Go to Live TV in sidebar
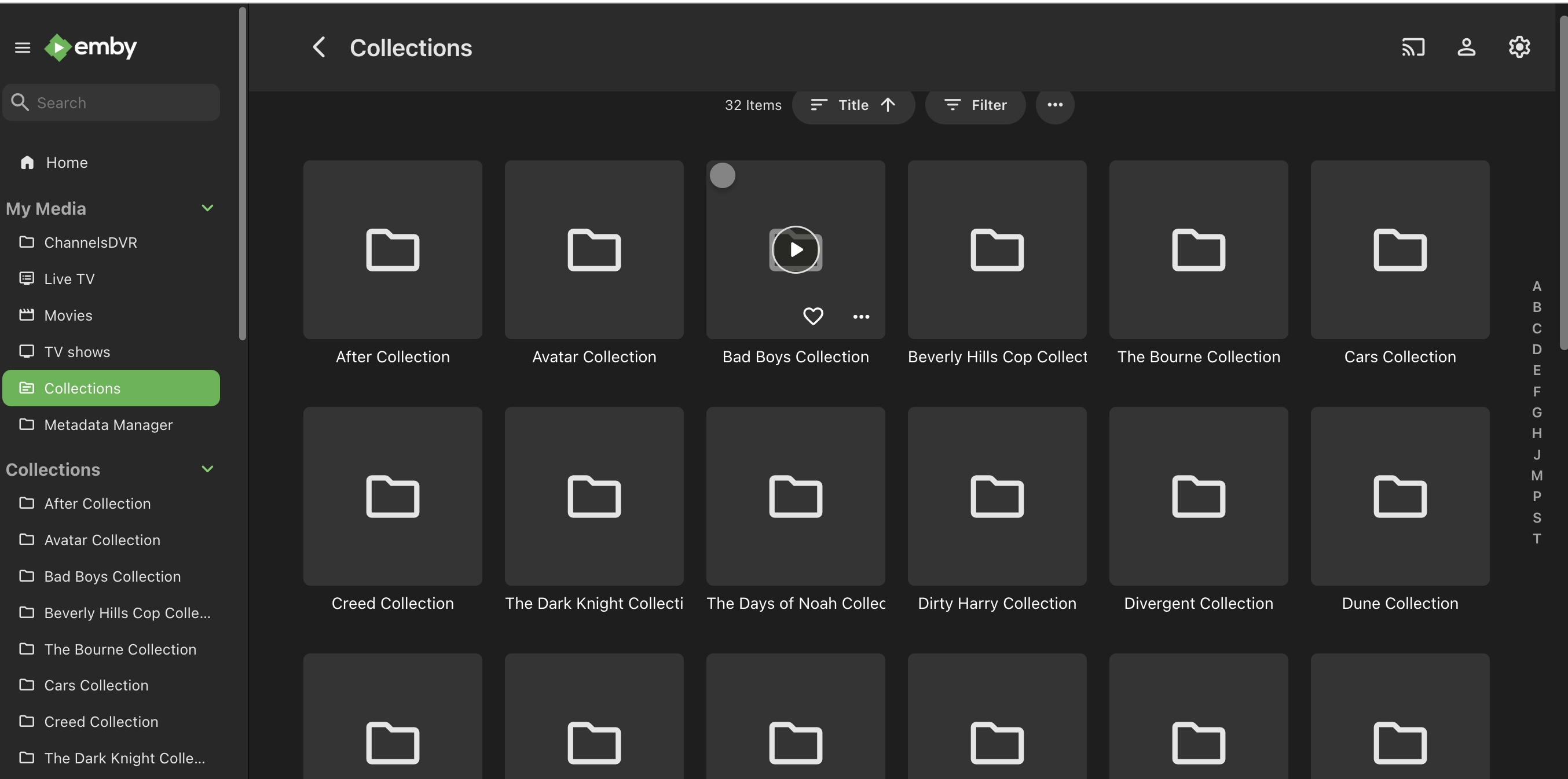 tap(69, 279)
